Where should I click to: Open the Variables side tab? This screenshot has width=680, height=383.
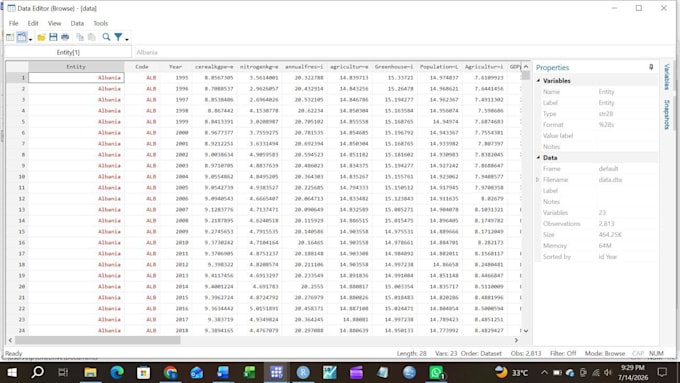pyautogui.click(x=667, y=77)
